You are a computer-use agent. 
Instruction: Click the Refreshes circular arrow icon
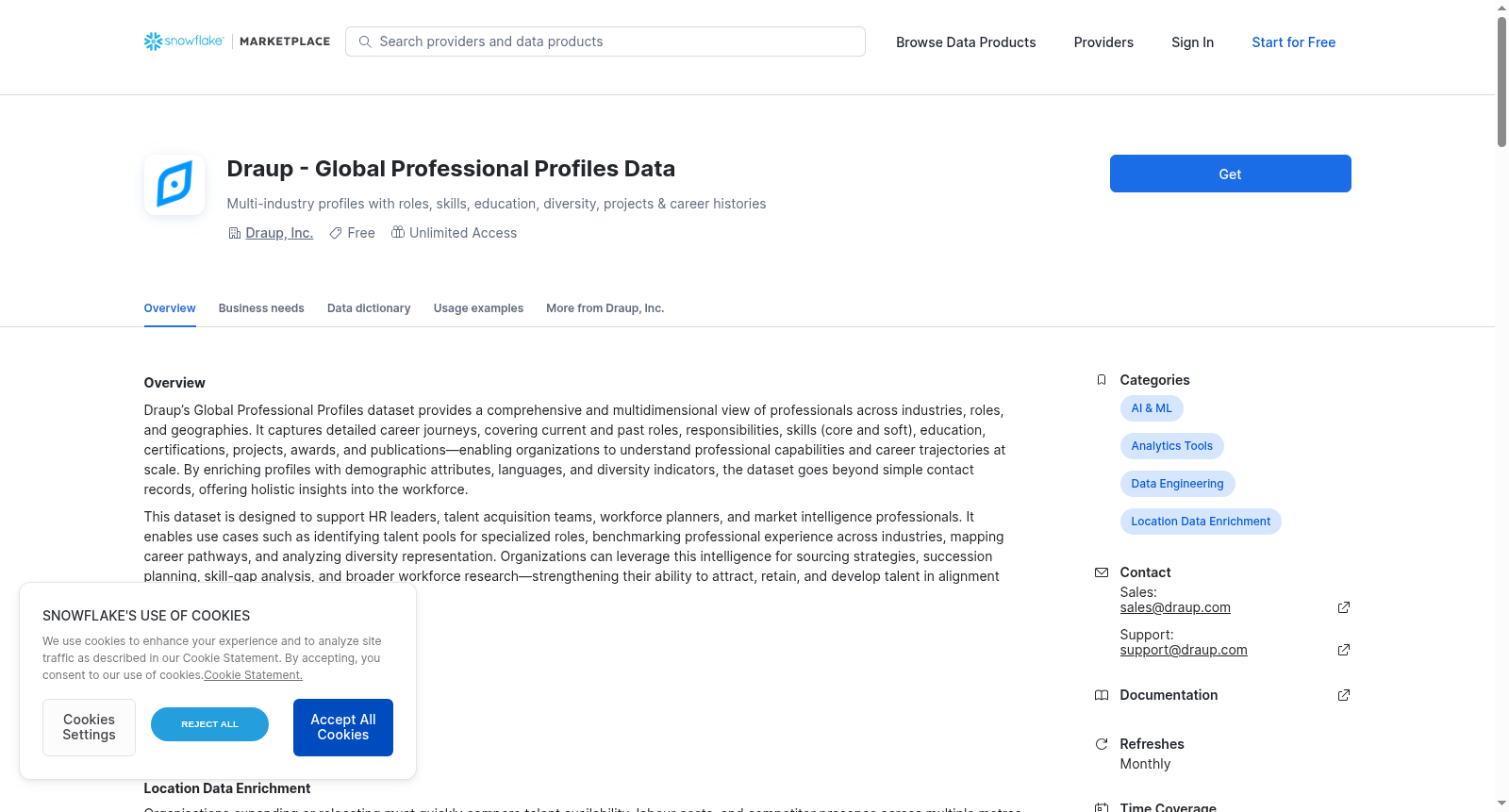(x=1102, y=744)
